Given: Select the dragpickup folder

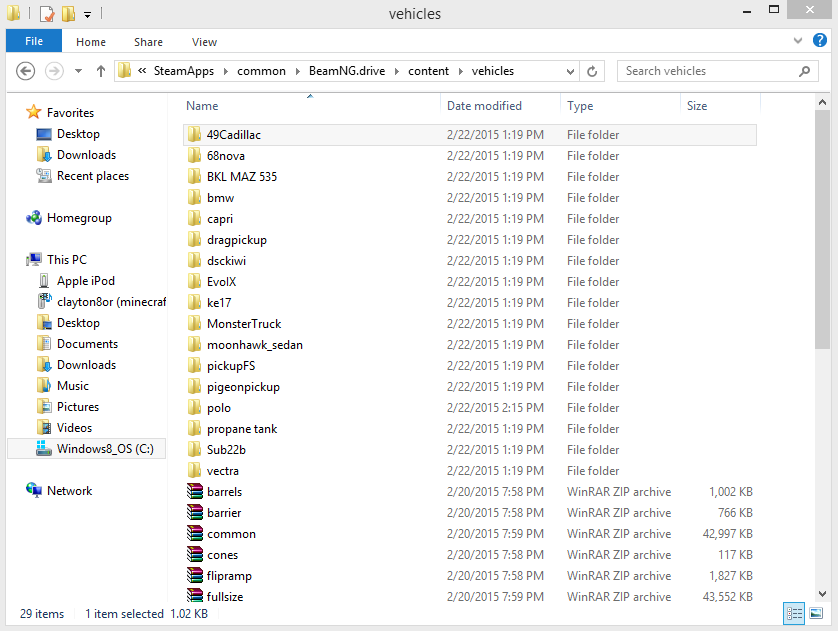Looking at the screenshot, I should 236,240.
